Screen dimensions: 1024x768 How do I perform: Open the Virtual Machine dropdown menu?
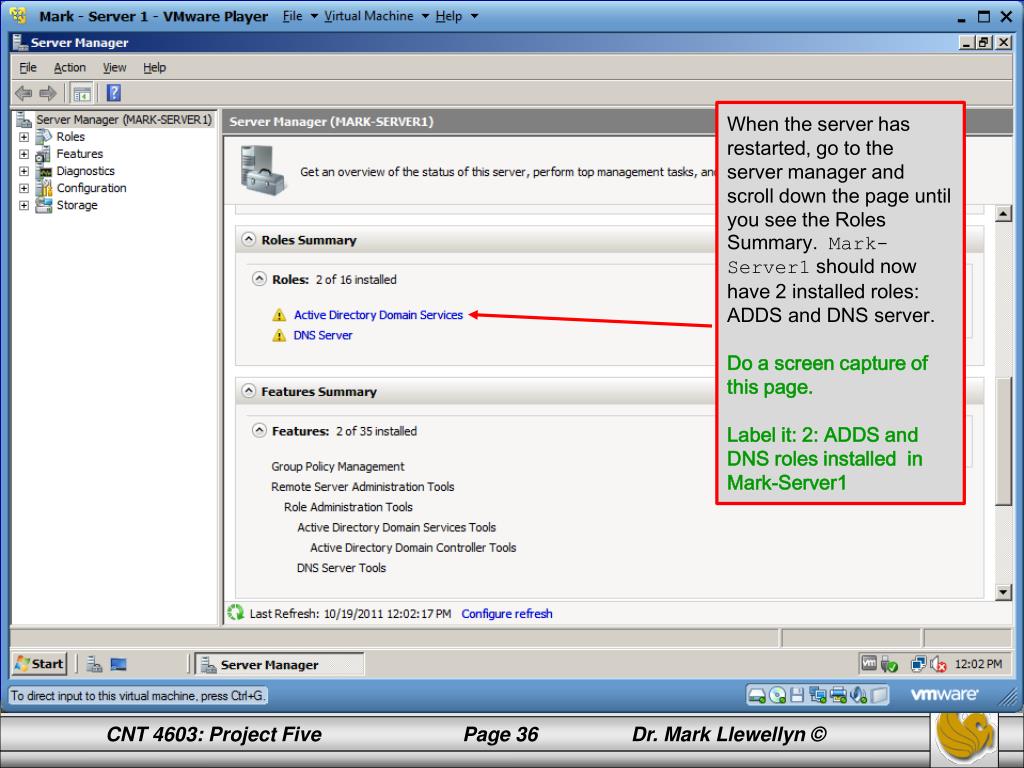(376, 16)
